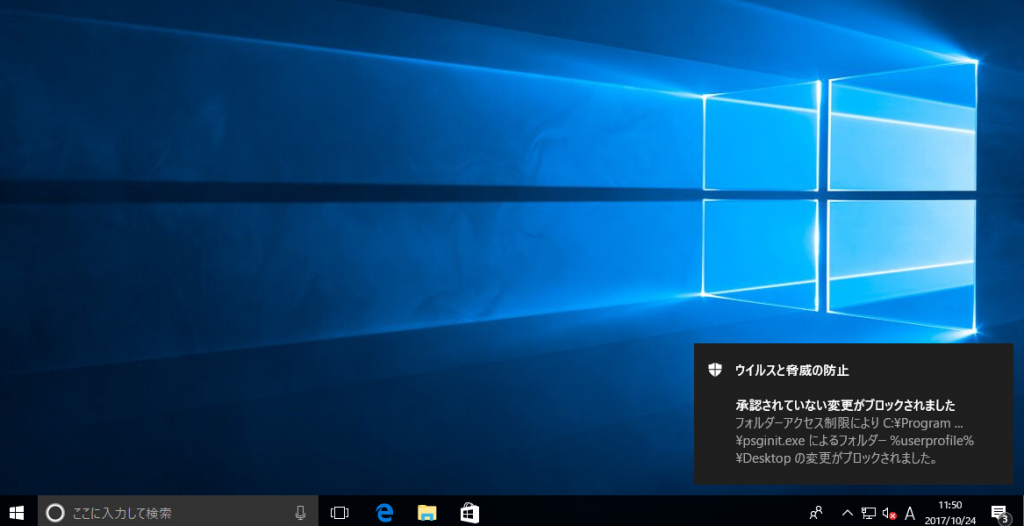
Task: Open the Action Center notifications icon
Action: tap(999, 513)
